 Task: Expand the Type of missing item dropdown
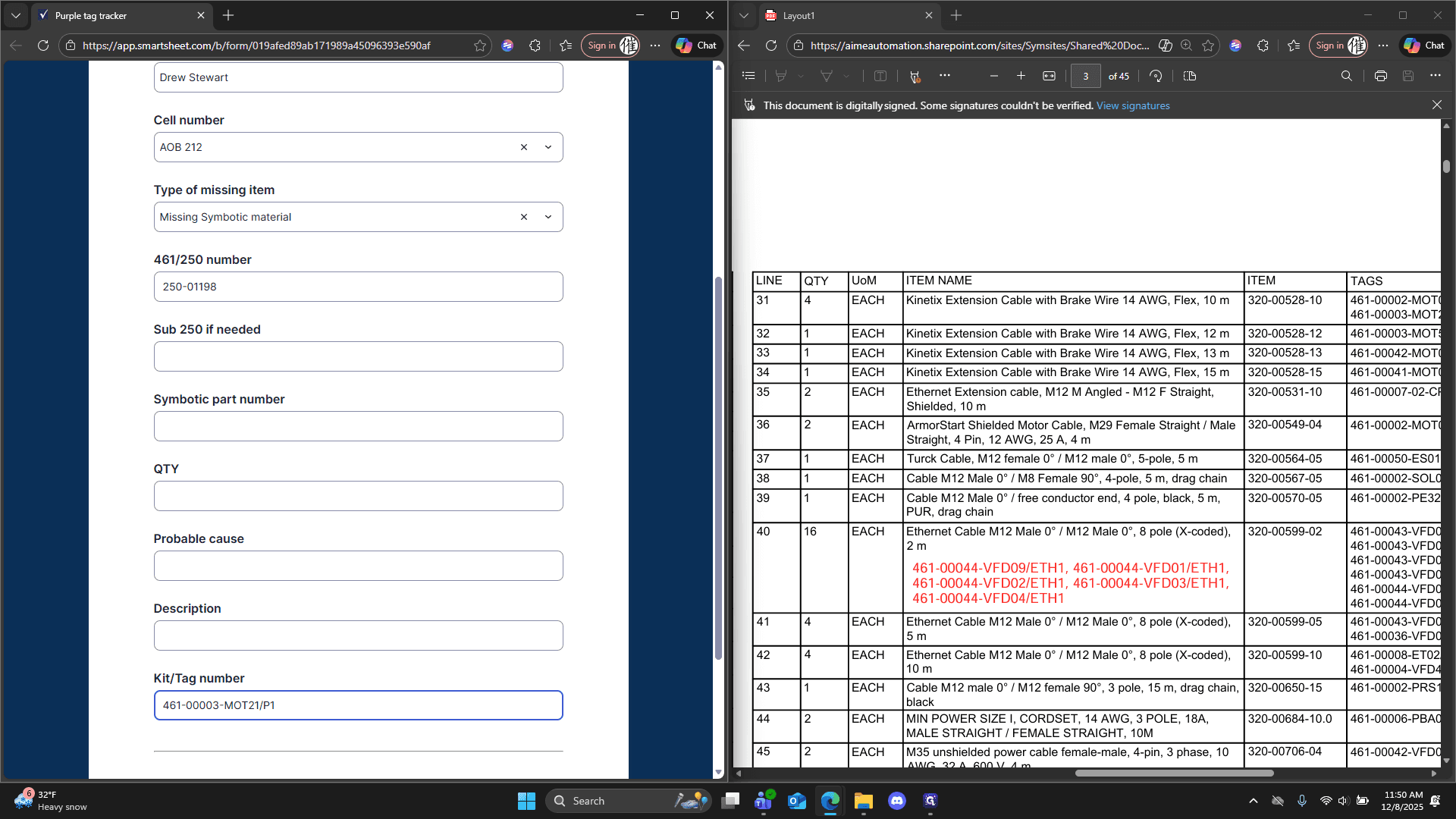tap(548, 217)
